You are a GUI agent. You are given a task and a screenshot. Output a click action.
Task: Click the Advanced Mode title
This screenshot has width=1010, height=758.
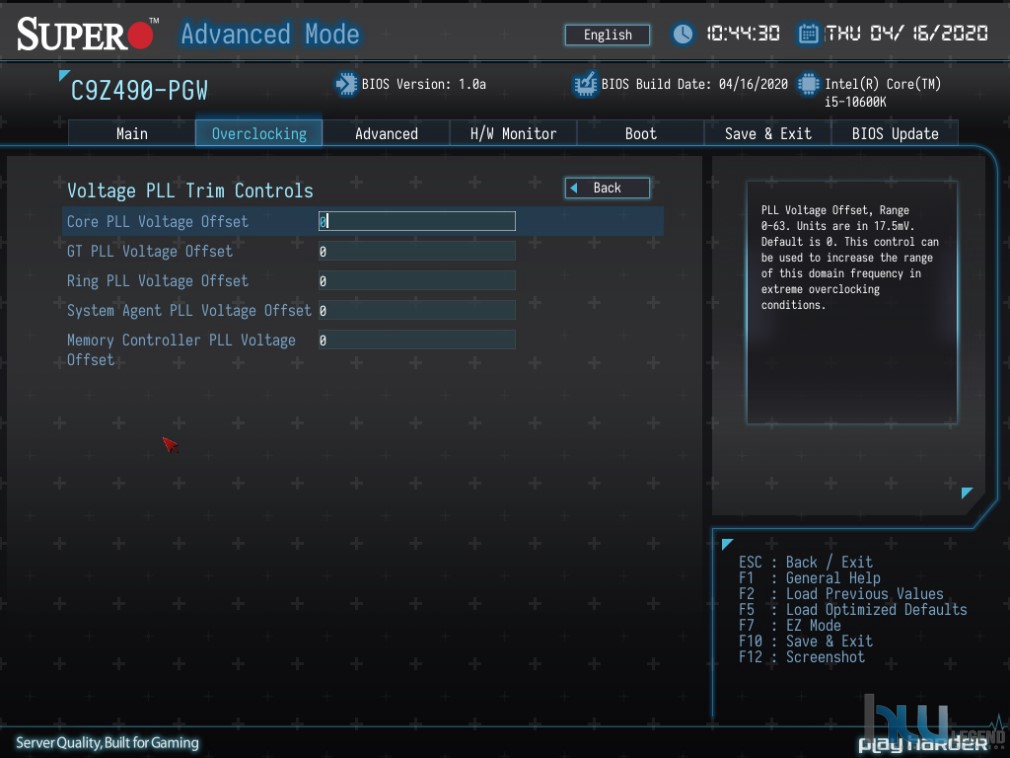click(270, 34)
